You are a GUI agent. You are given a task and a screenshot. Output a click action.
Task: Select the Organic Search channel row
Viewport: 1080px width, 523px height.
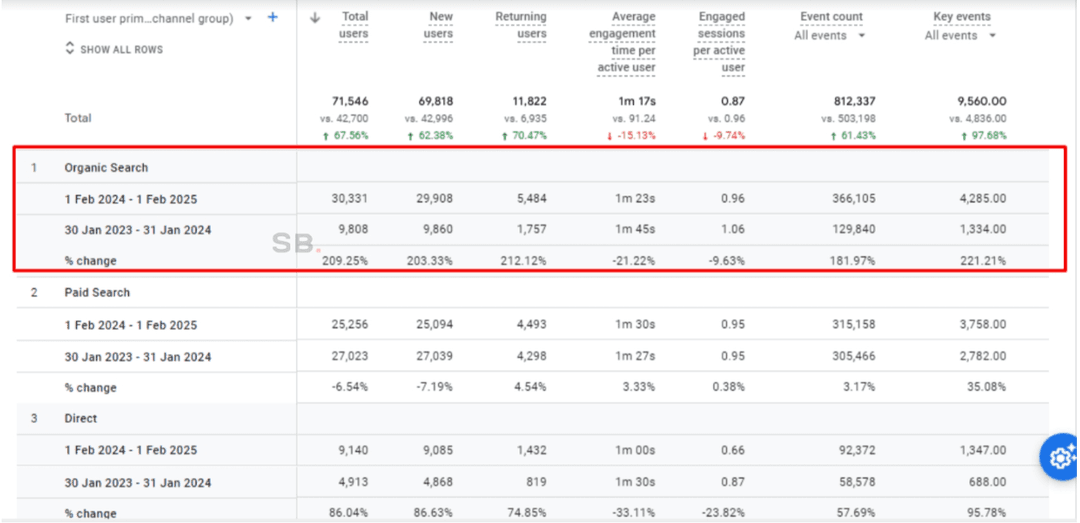point(106,168)
